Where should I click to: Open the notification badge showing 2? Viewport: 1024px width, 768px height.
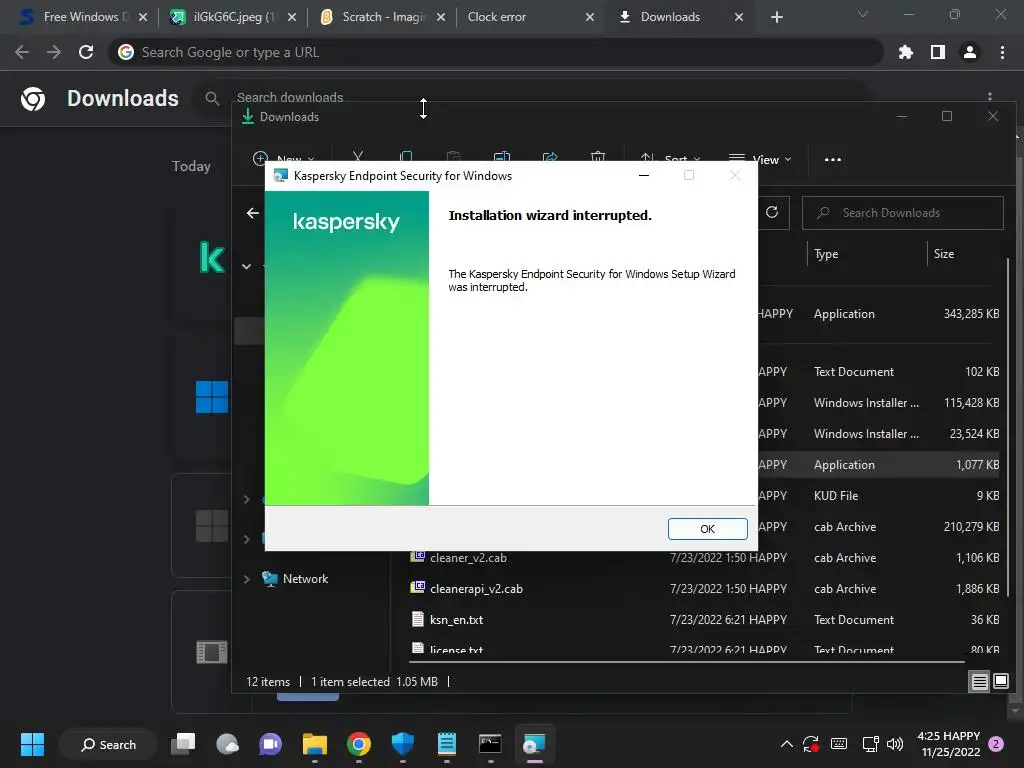[x=996, y=744]
